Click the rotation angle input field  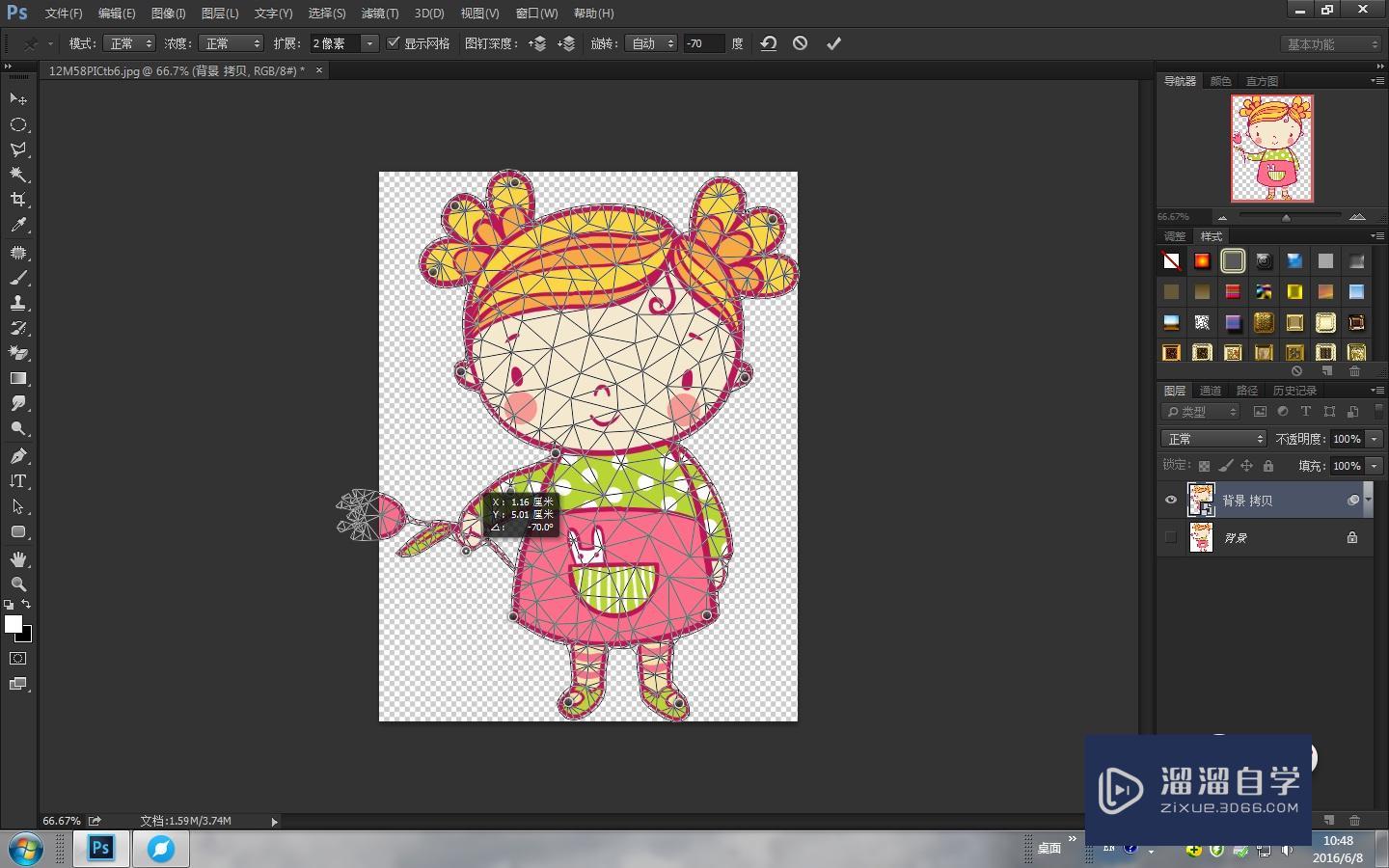tap(703, 43)
